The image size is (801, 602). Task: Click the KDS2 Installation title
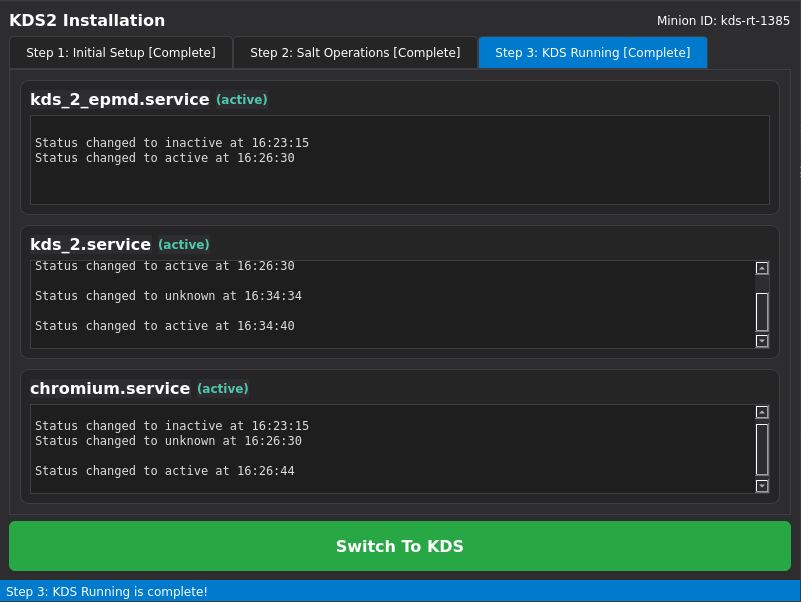pyautogui.click(x=87, y=20)
